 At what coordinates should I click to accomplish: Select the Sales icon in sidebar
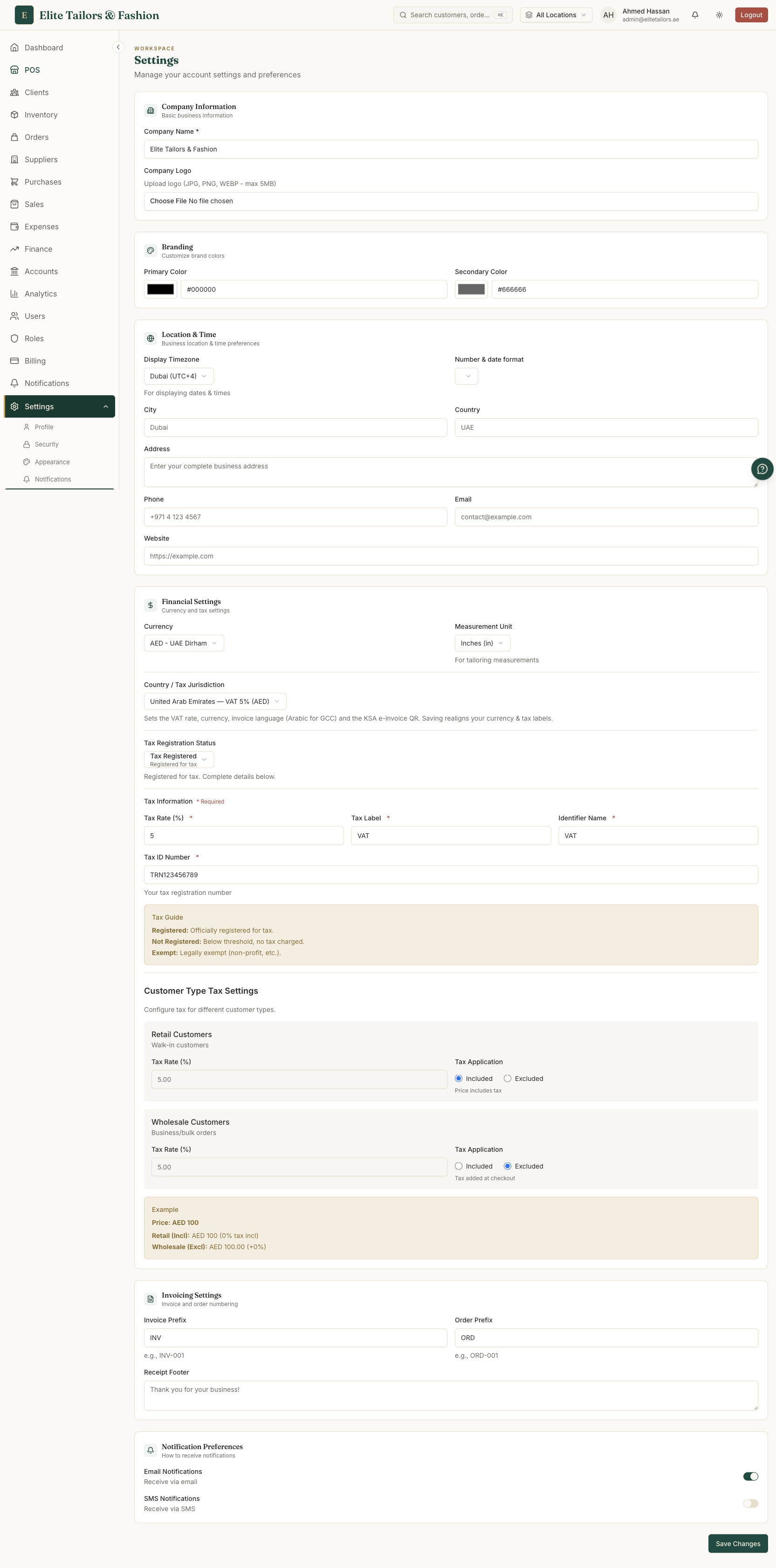pyautogui.click(x=14, y=205)
